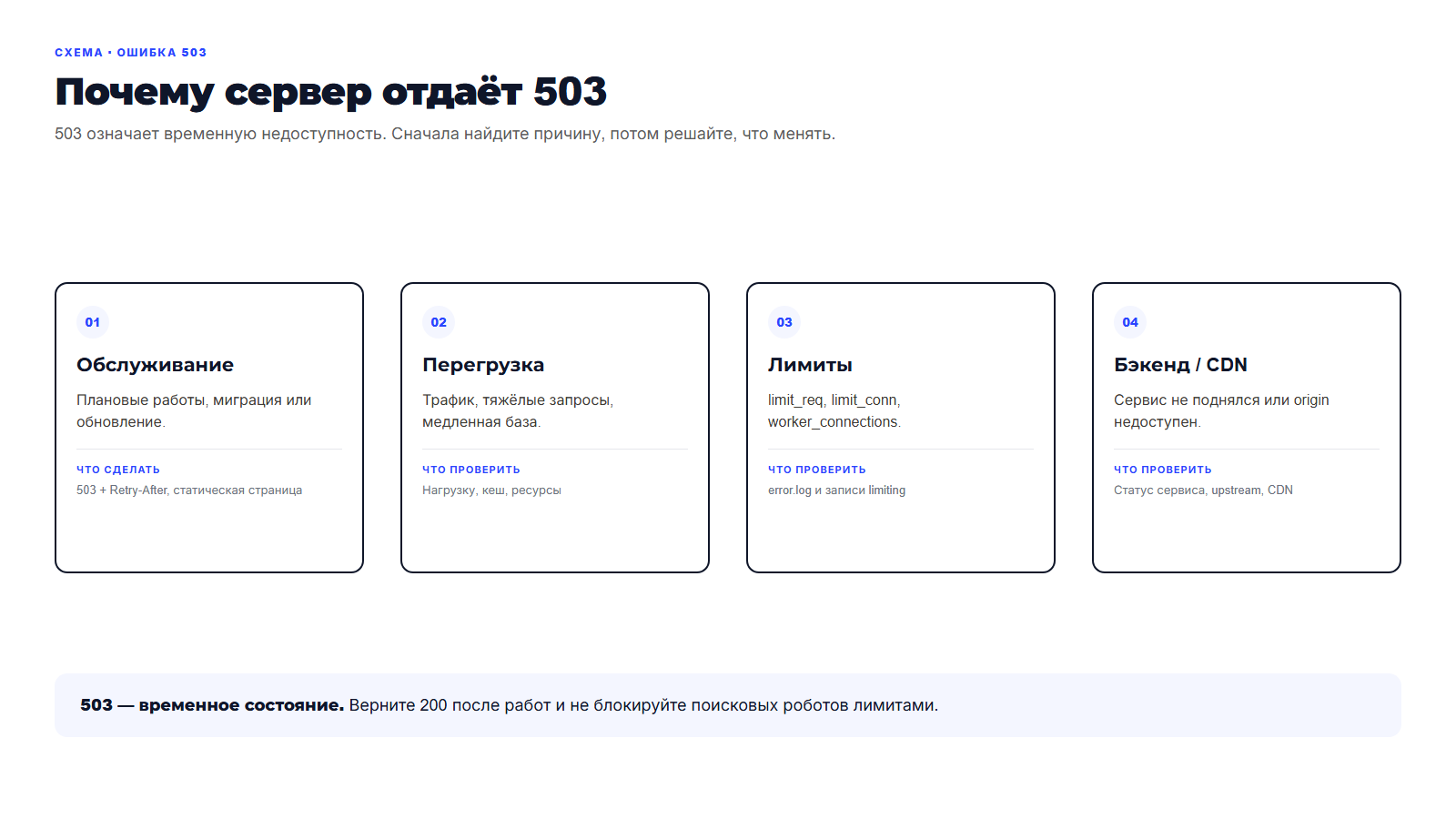Click the 01 number badge
Viewport: 1456px width, 819px height.
click(93, 322)
